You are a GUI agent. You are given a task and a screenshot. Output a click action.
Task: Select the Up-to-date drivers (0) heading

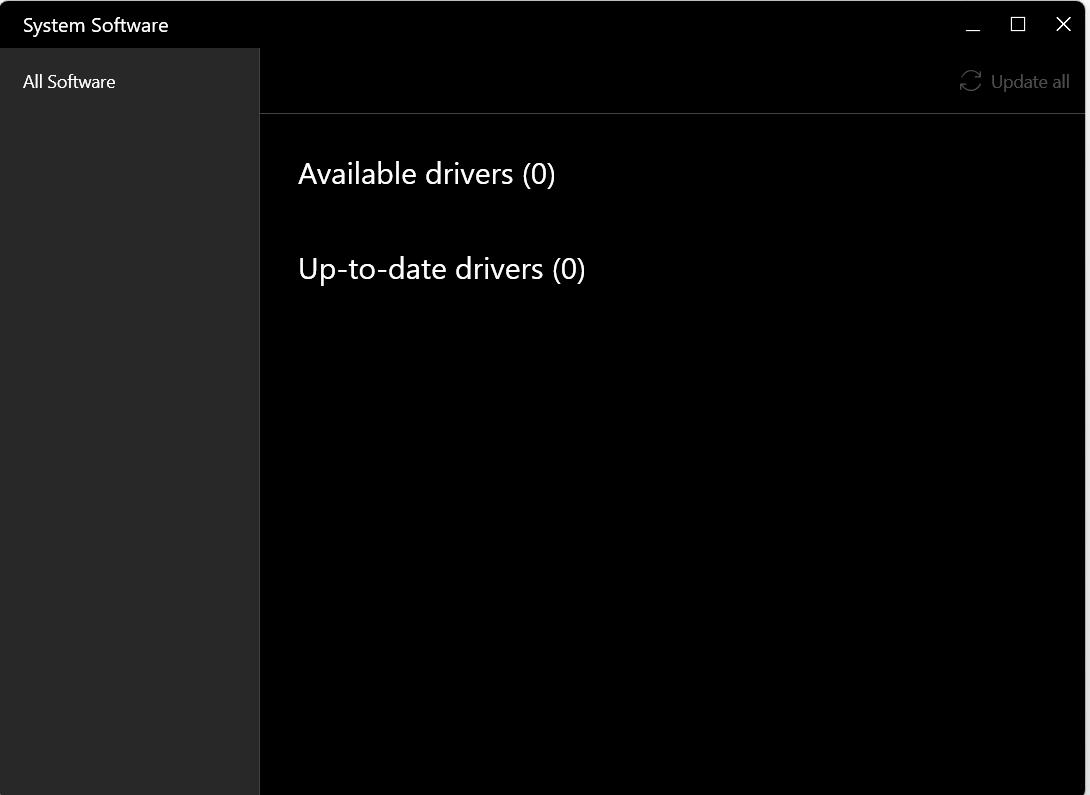point(441,269)
